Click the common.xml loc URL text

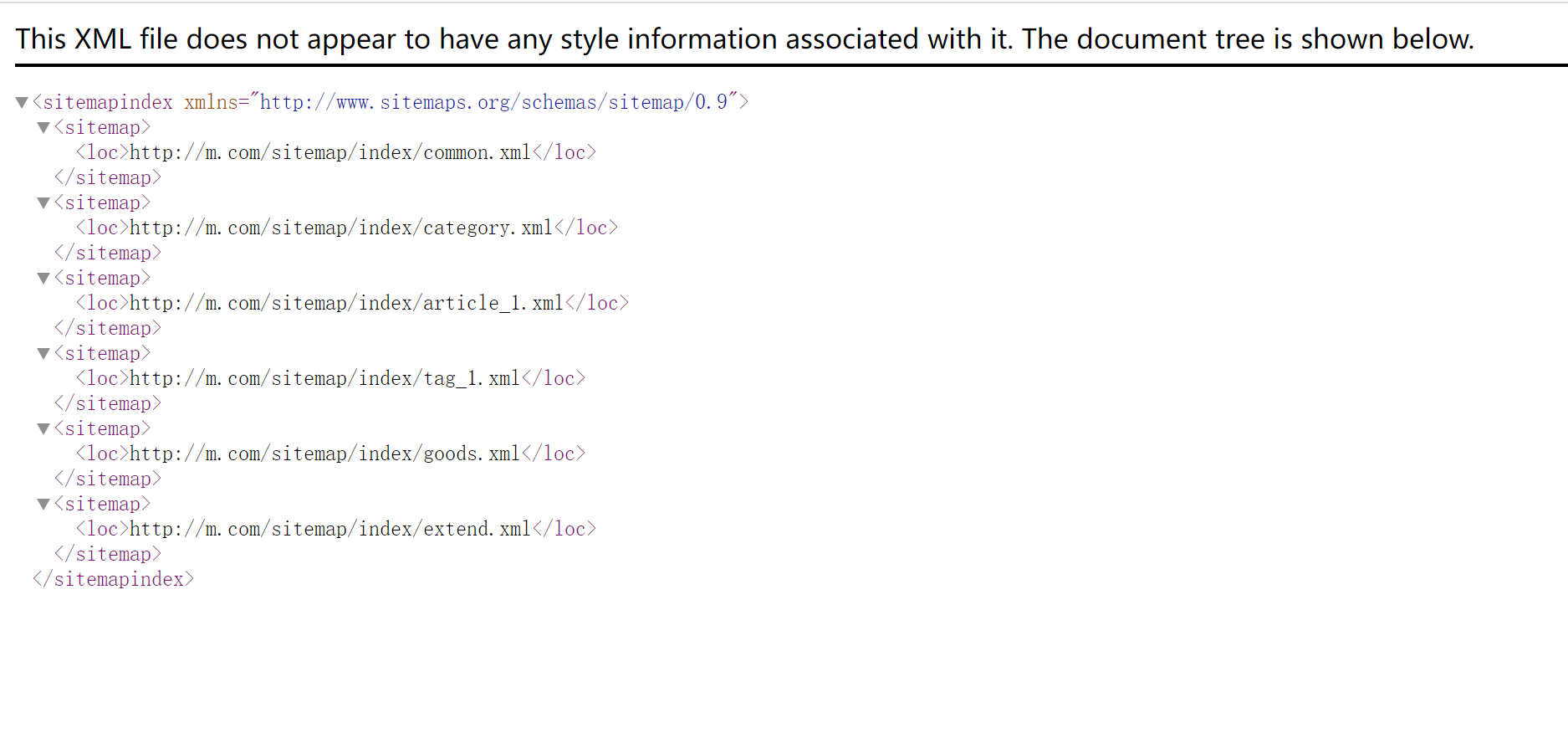pos(330,152)
